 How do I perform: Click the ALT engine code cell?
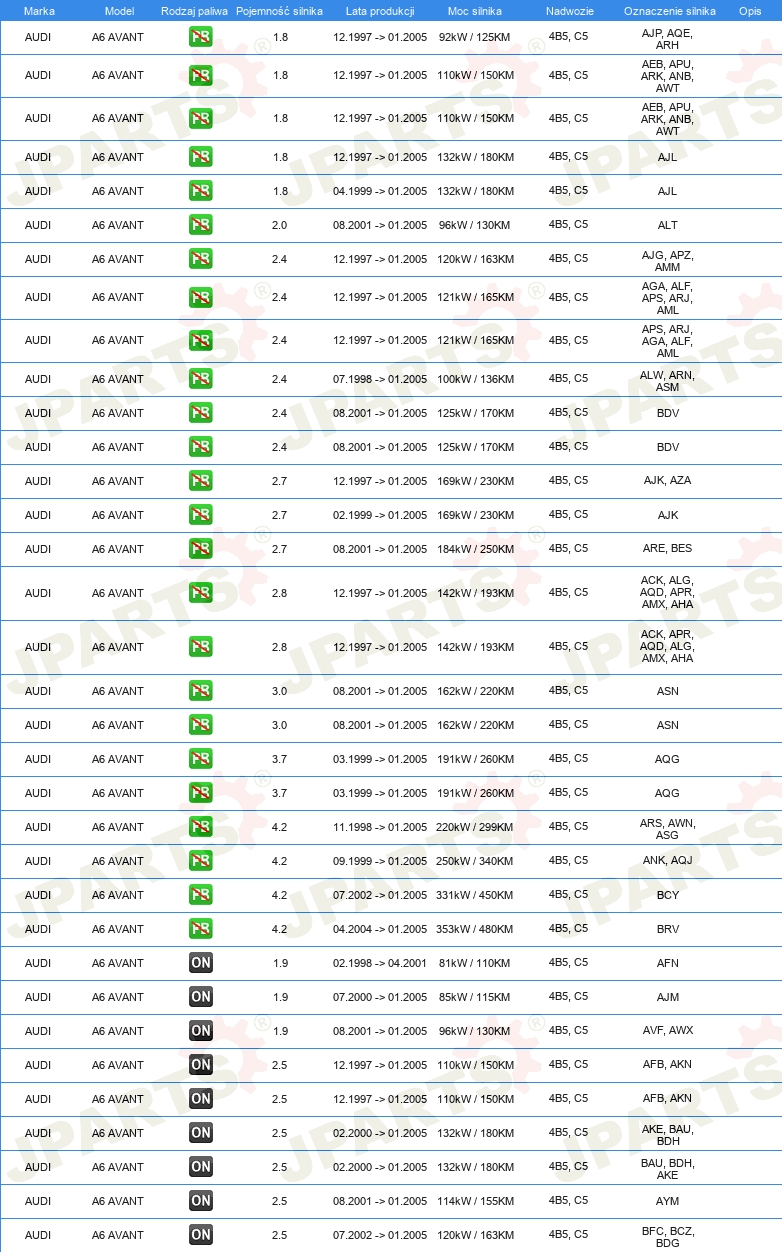coord(668,225)
